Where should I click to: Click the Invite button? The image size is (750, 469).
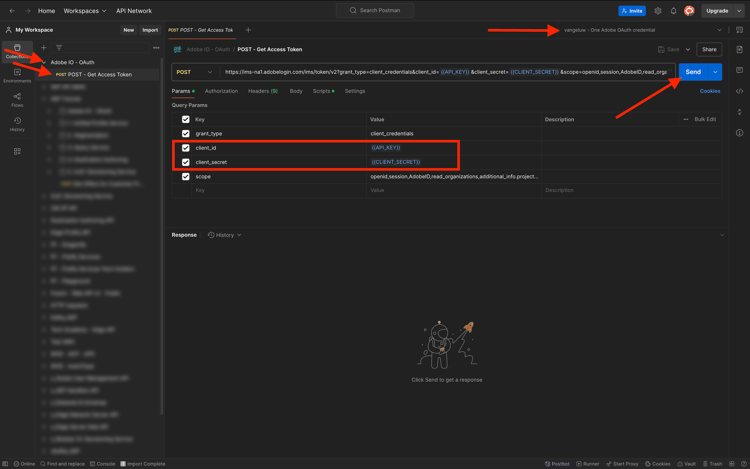631,11
